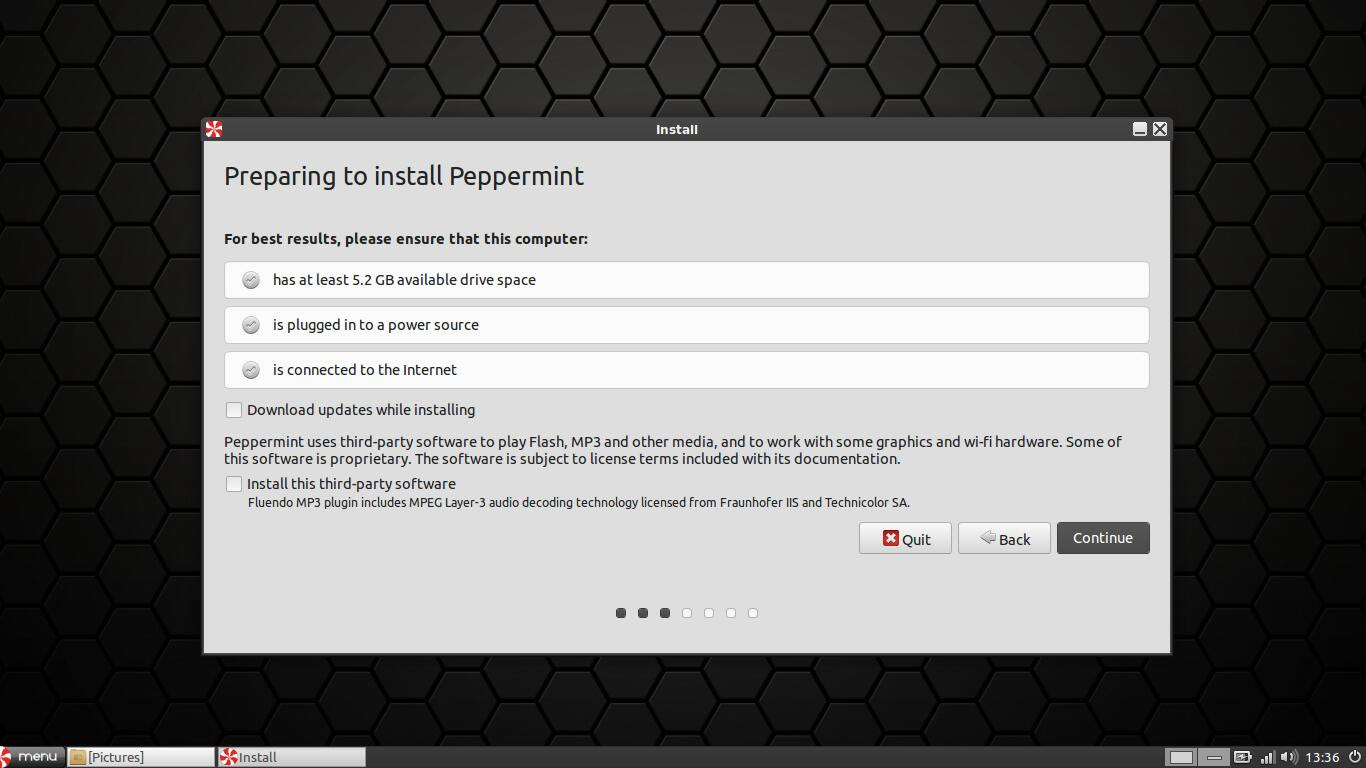Open the battery power indicator
1366x768 pixels.
pyautogui.click(x=1243, y=757)
